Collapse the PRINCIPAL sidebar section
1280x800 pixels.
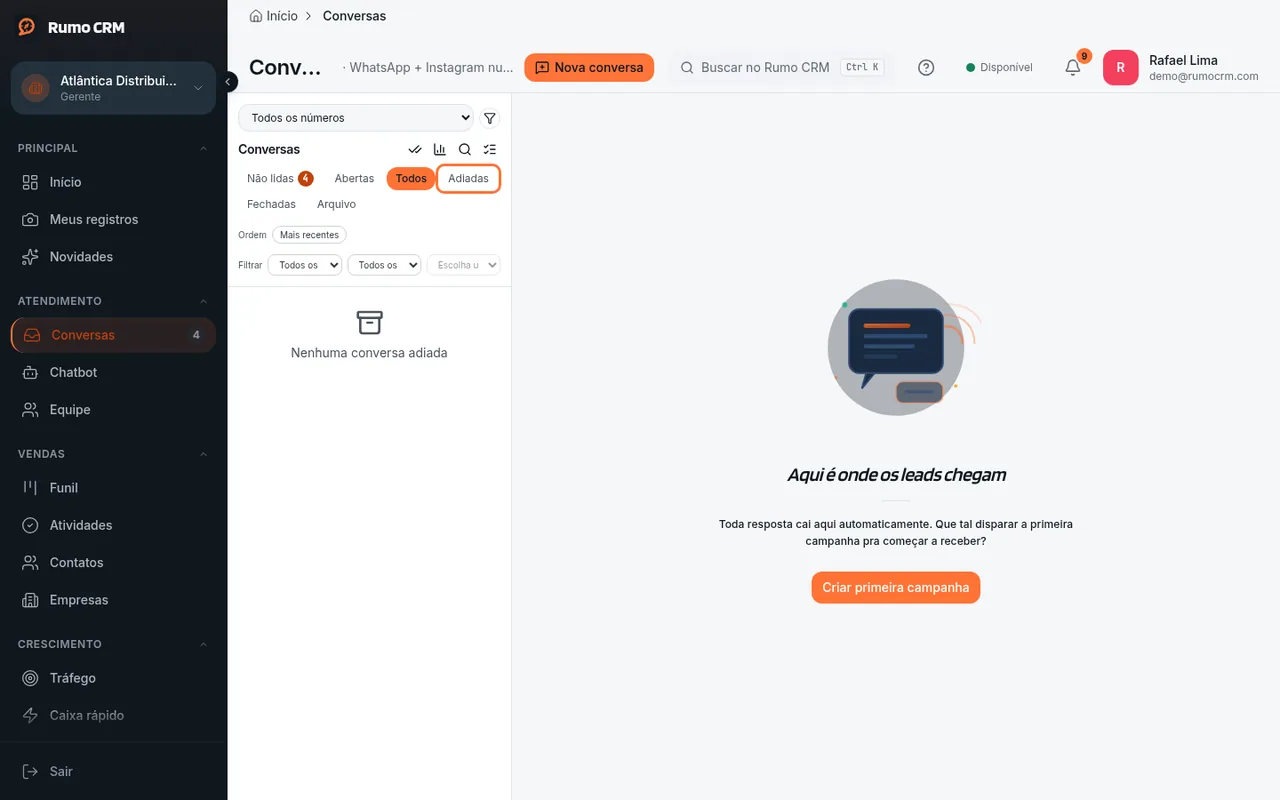click(113, 148)
